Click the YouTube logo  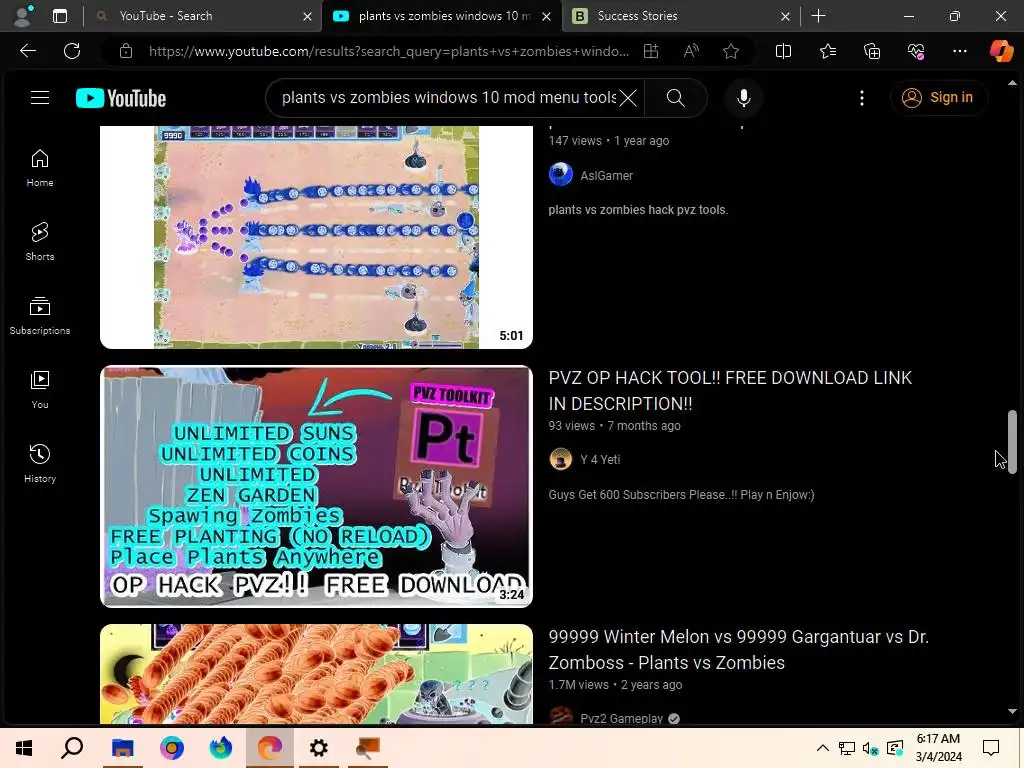point(121,98)
